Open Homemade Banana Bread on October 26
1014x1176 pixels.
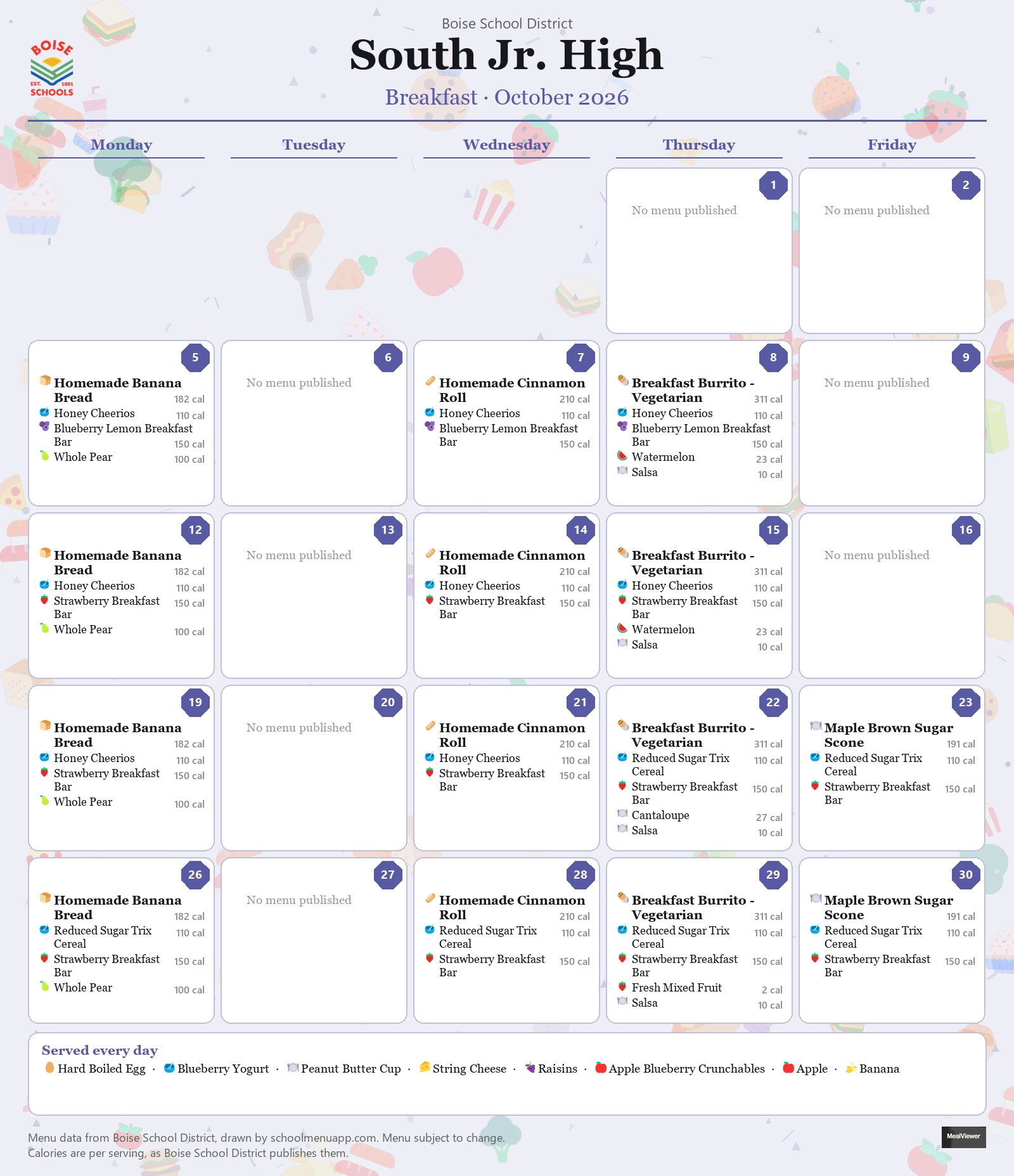pyautogui.click(x=117, y=907)
